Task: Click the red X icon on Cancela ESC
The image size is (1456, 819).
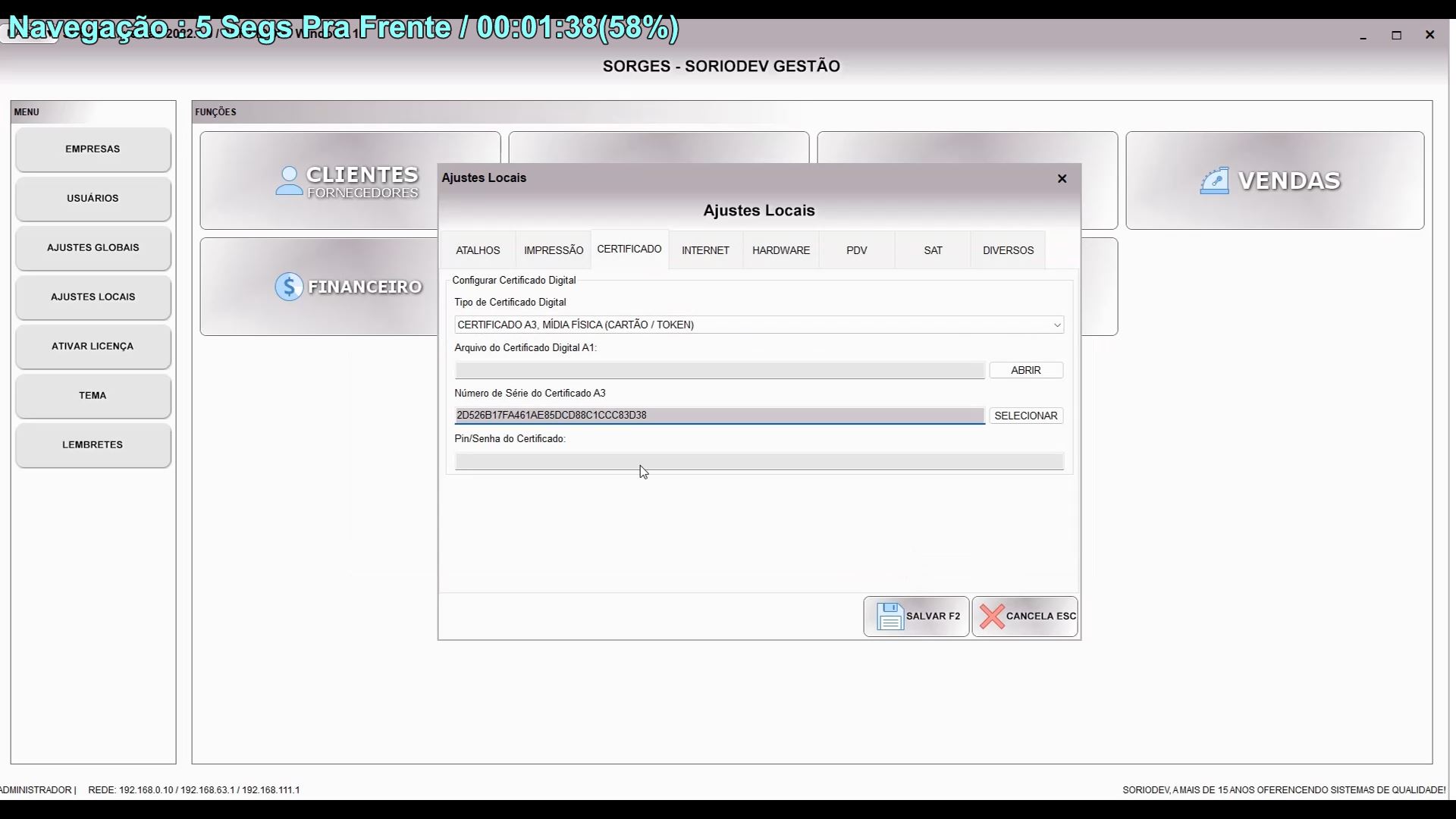Action: (991, 617)
